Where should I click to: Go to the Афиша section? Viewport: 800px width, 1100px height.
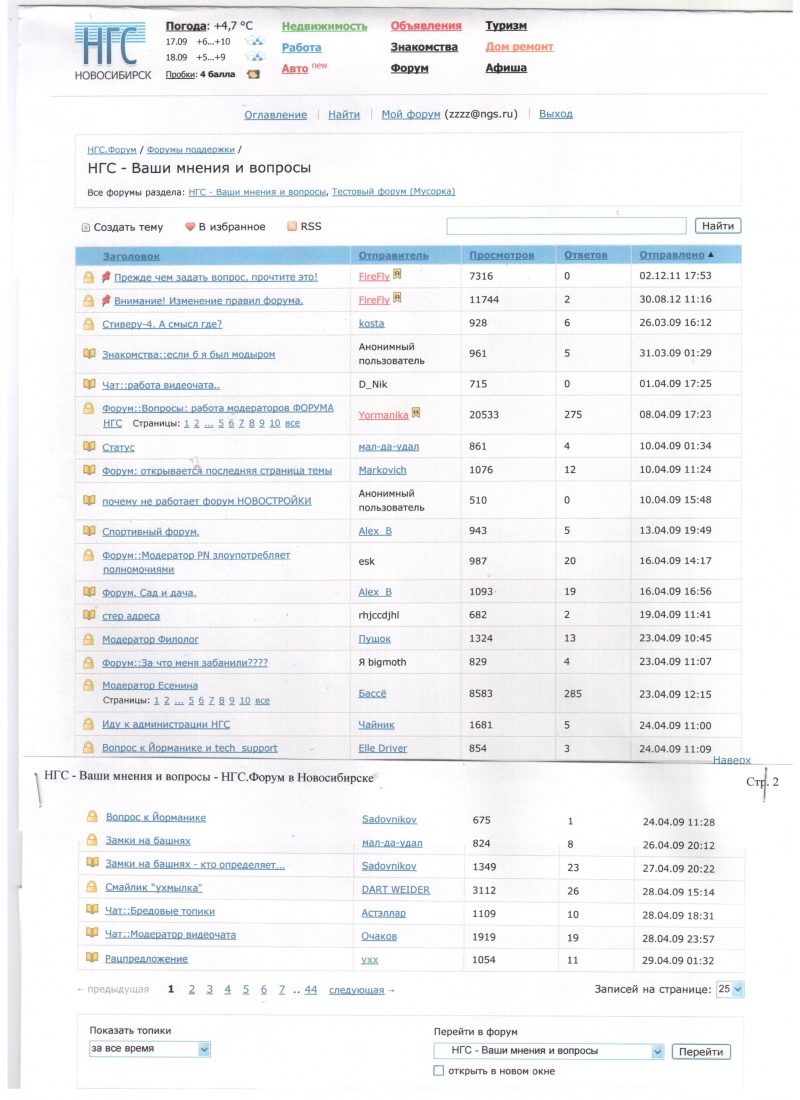(x=506, y=68)
